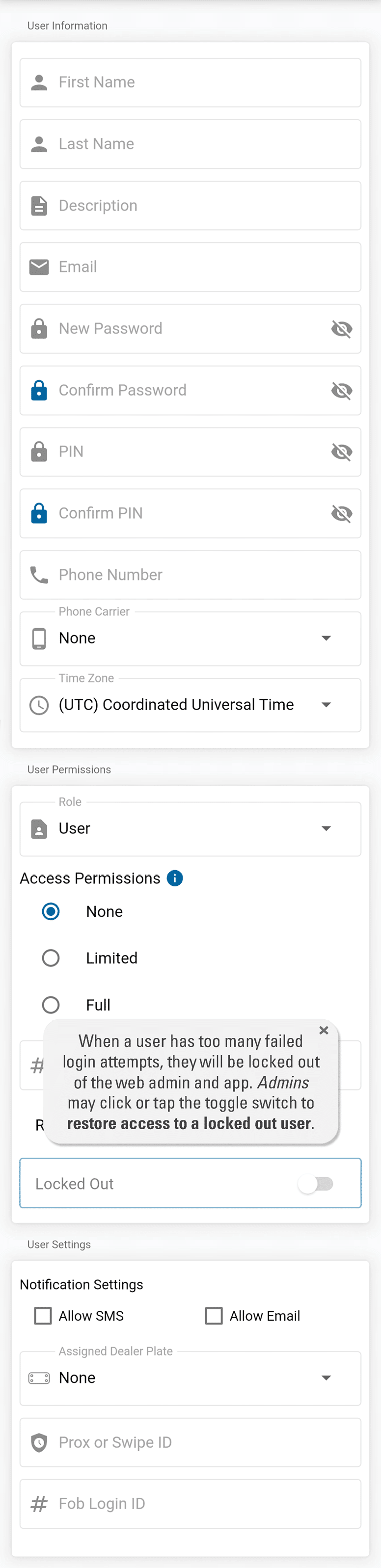Expand the Assigned Dealer Plate dropdown
The height and width of the screenshot is (1568, 381).
coord(190,1378)
